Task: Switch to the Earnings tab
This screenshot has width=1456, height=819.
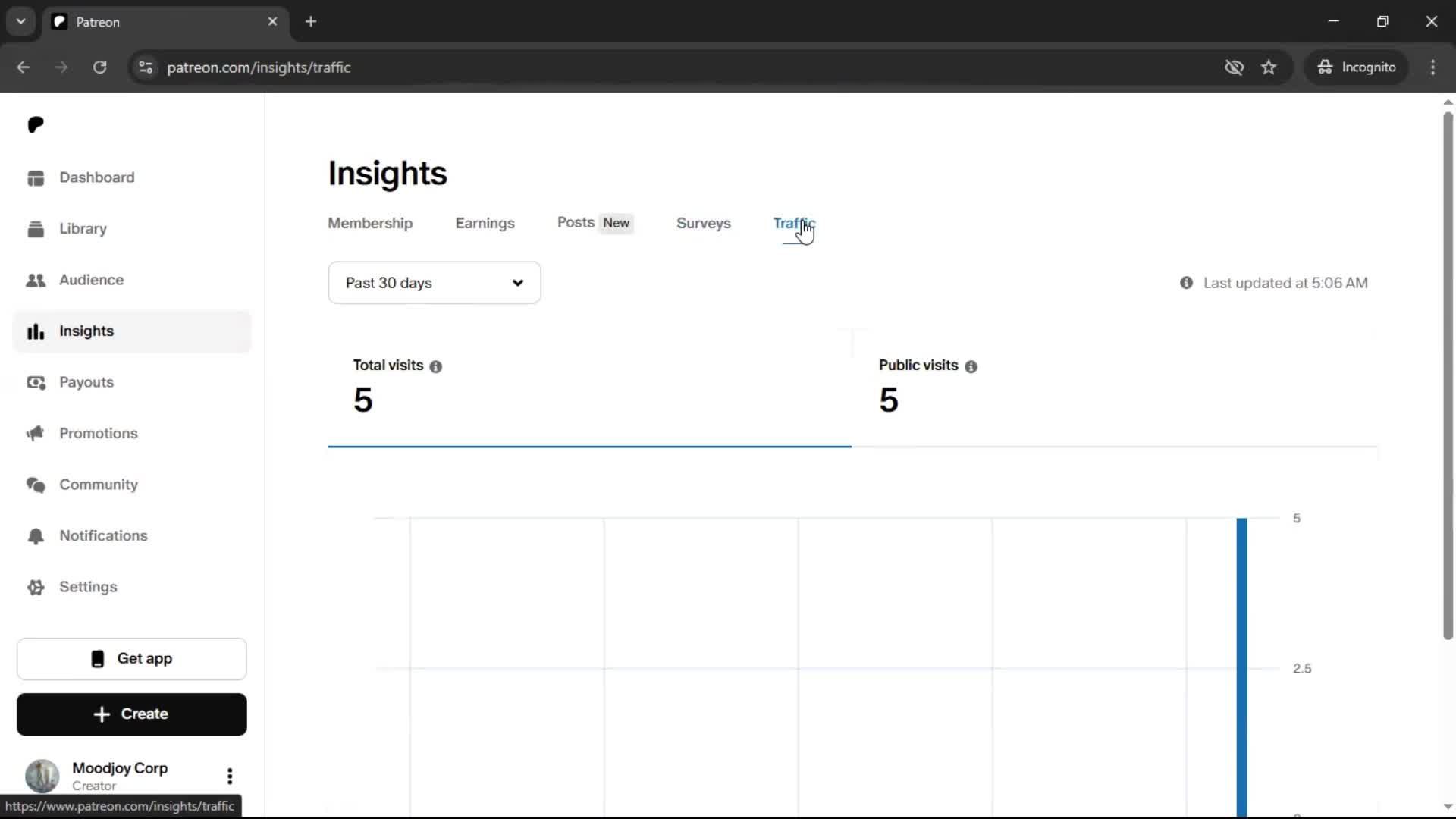Action: pyautogui.click(x=485, y=223)
